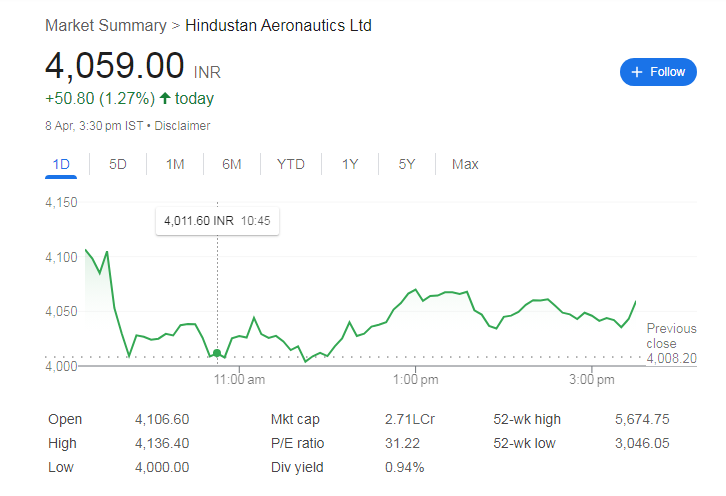Switch to the 1M chart tab
This screenshot has width=726, height=496.
click(x=175, y=164)
